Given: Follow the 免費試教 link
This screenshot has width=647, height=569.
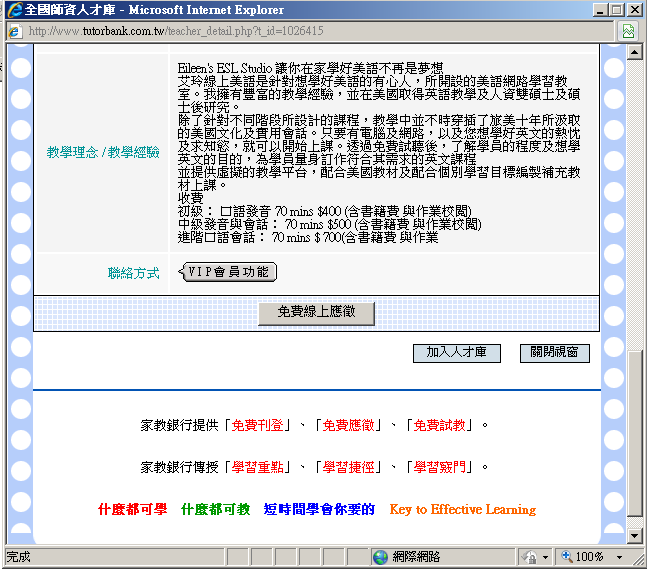Looking at the screenshot, I should click(440, 425).
